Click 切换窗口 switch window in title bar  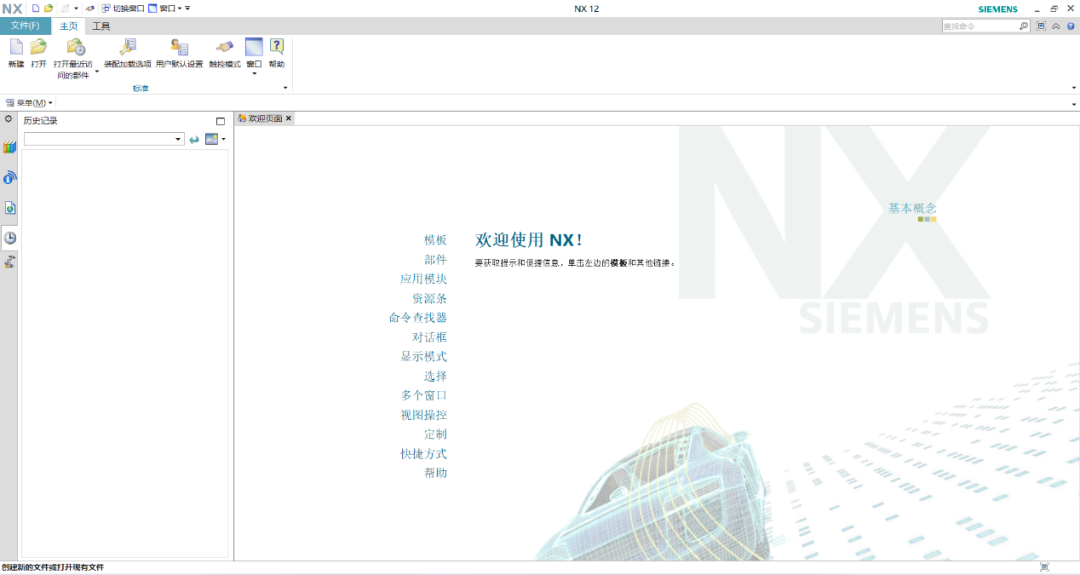pyautogui.click(x=123, y=8)
